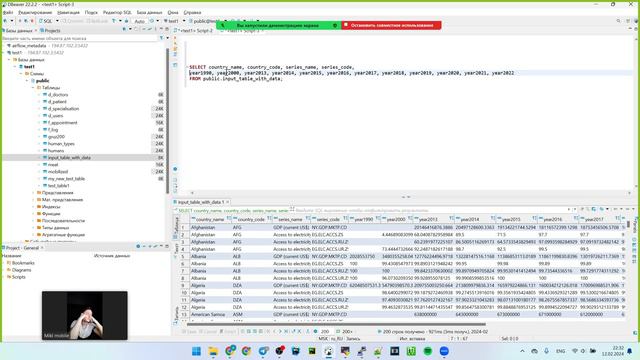Screen dimensions: 640x360
Task: Open the Редактирование menu
Action: click(x=35, y=13)
